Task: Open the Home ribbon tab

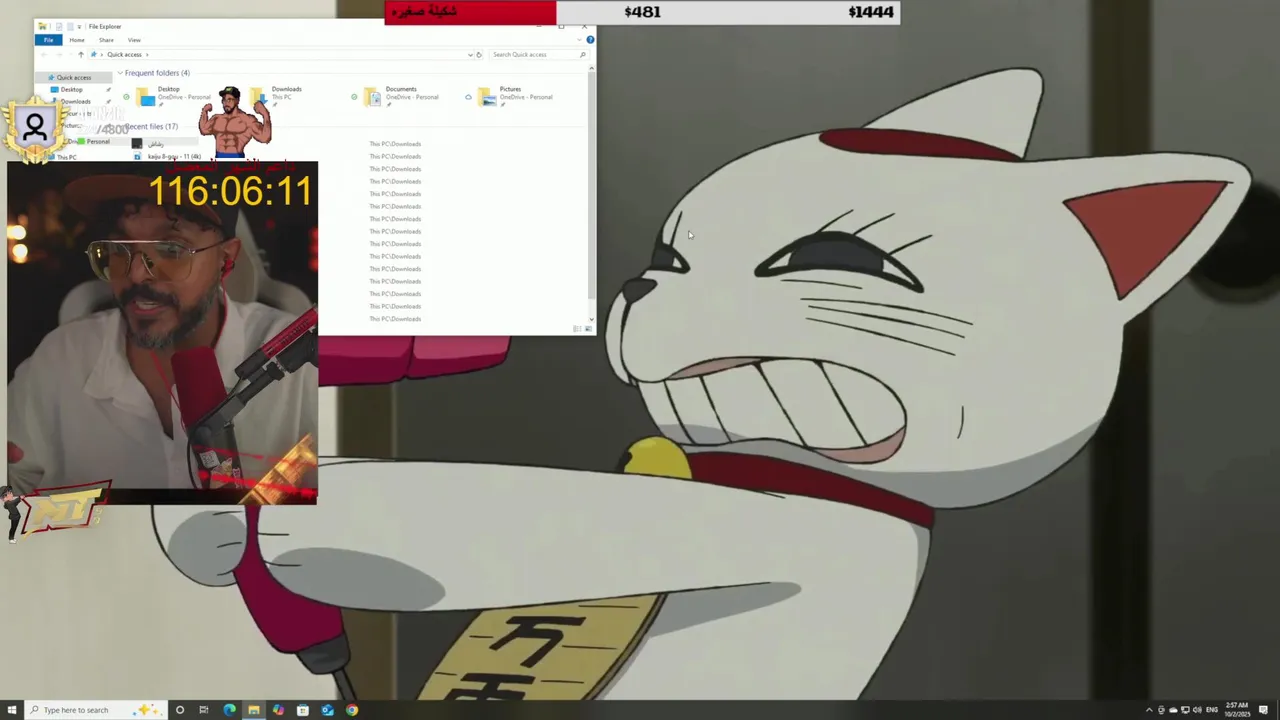Action: click(77, 40)
